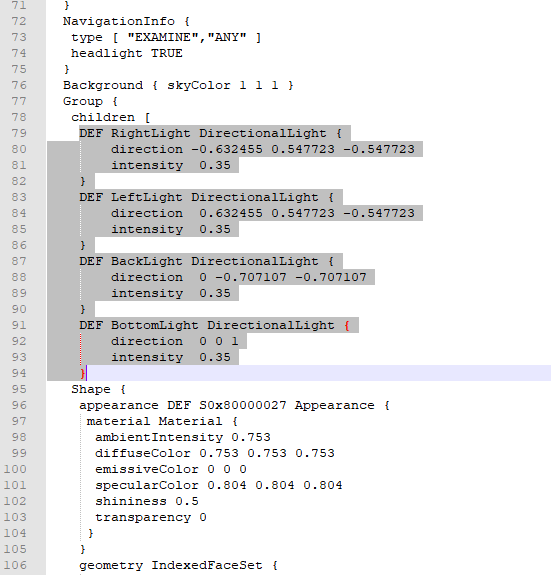The width and height of the screenshot is (551, 575).
Task: Click "children [" on line 78
Action: tap(111, 117)
